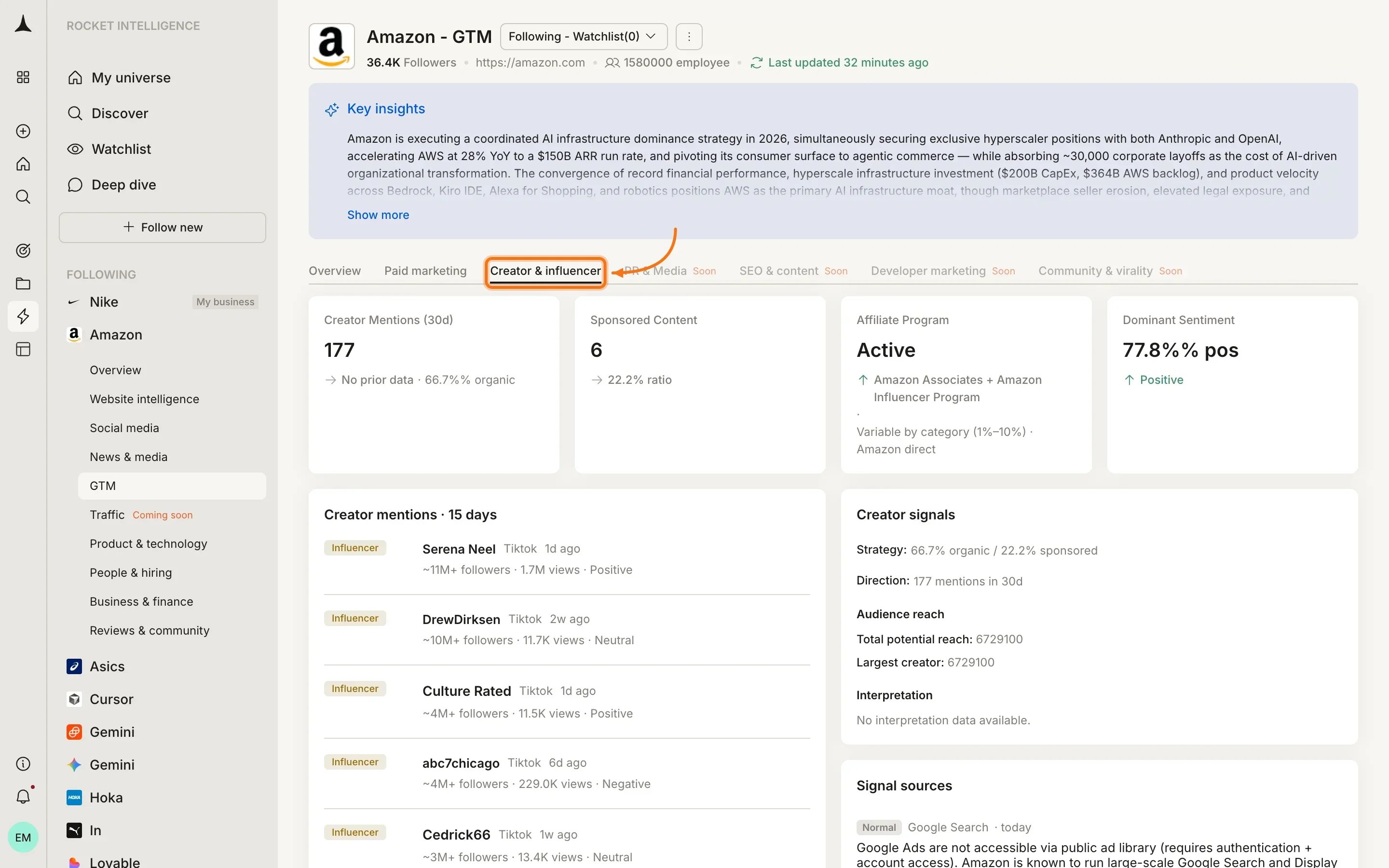The height and width of the screenshot is (868, 1389).
Task: Open Business & finance in sidebar
Action: [x=142, y=602]
